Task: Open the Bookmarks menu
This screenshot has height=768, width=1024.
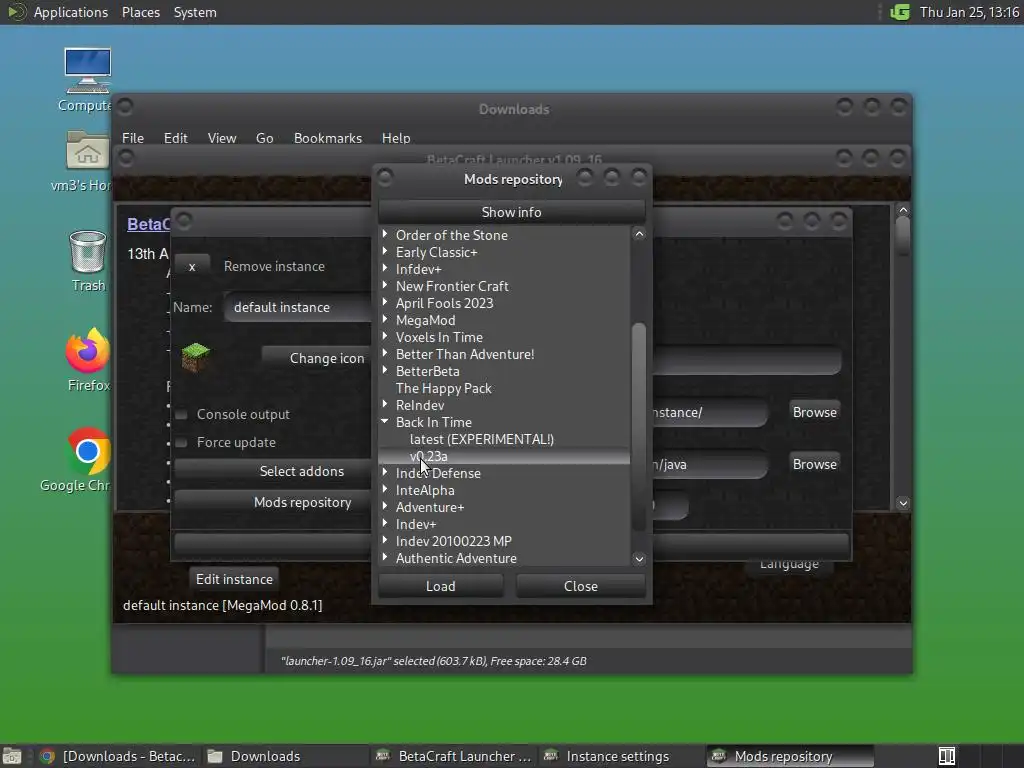Action: 328,138
